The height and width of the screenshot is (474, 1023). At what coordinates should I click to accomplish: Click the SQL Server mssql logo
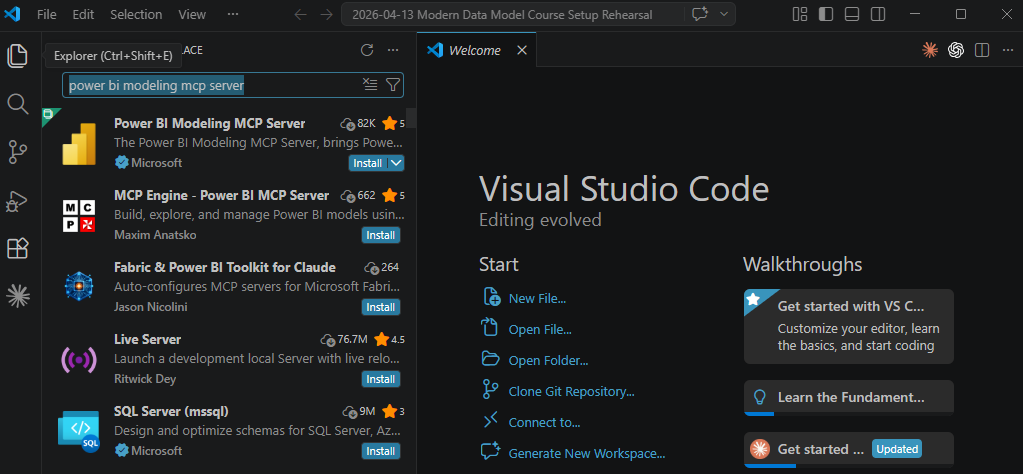click(79, 430)
